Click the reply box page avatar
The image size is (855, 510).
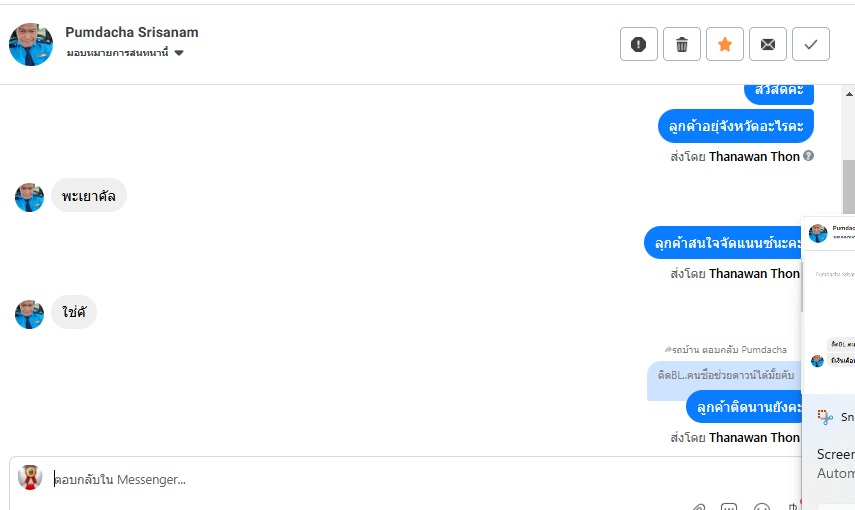[30, 477]
